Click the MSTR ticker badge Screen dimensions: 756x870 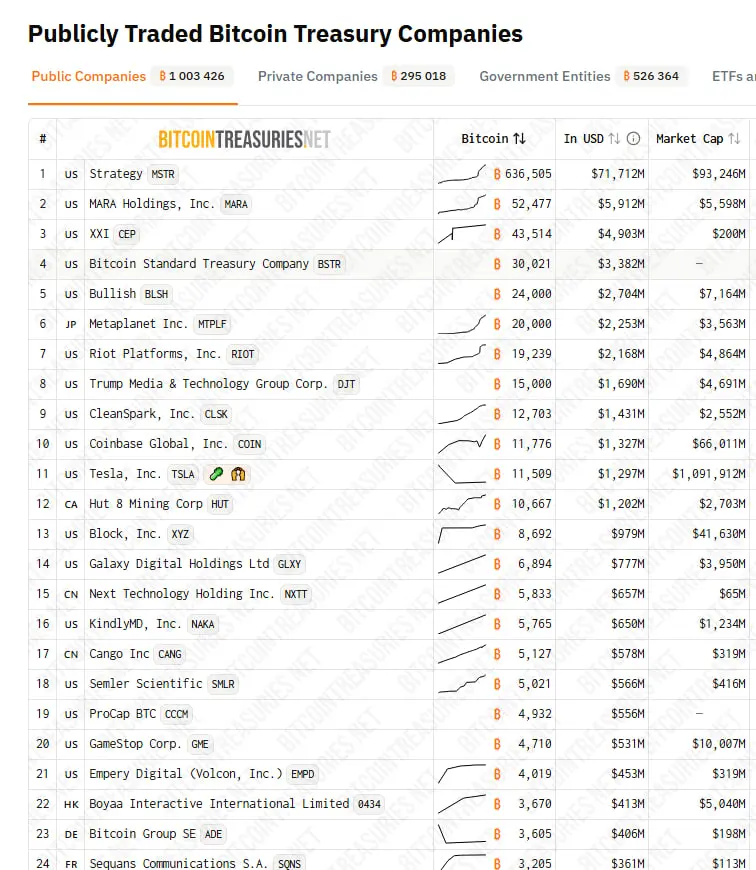pyautogui.click(x=163, y=174)
